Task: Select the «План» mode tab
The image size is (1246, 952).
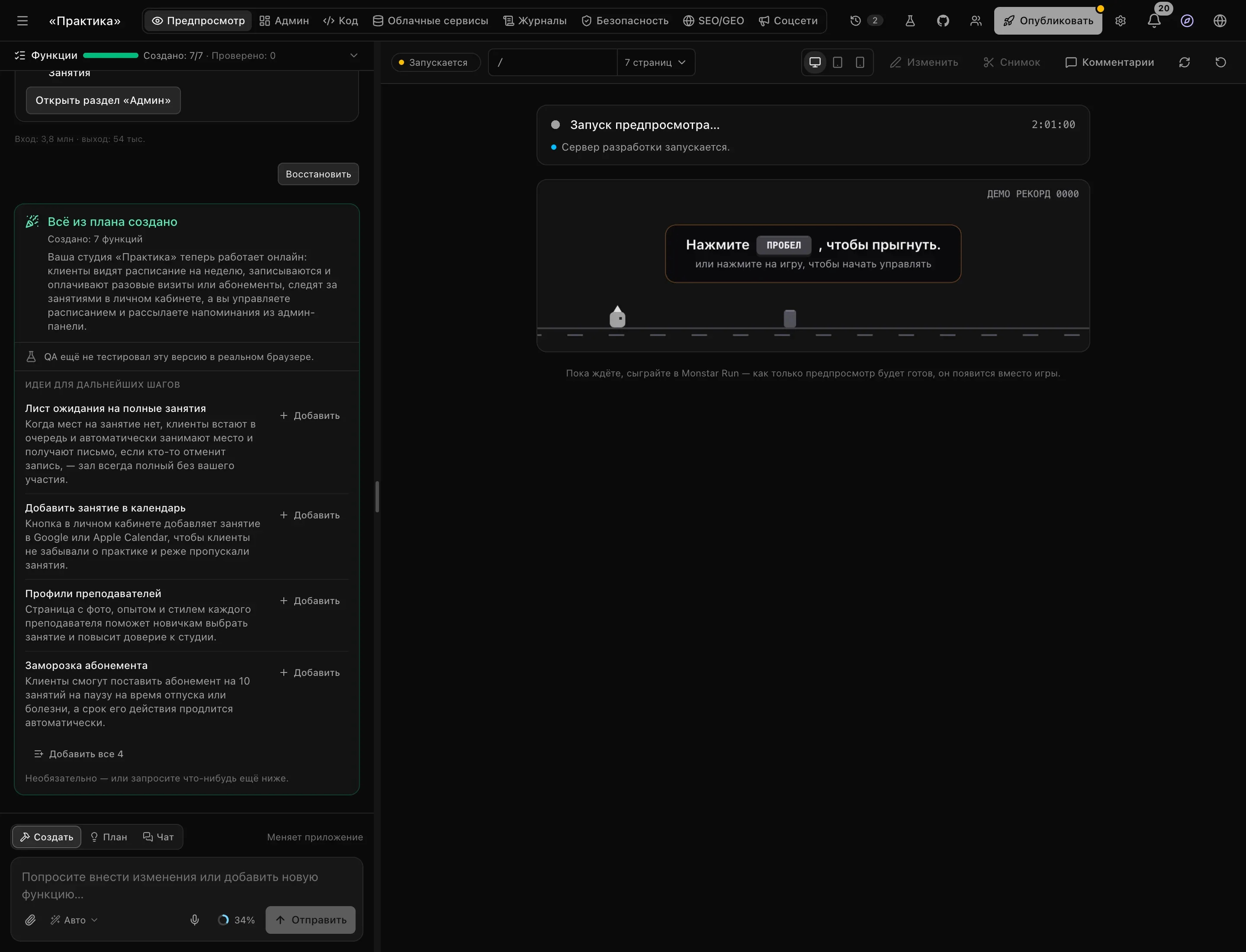Action: pos(109,837)
